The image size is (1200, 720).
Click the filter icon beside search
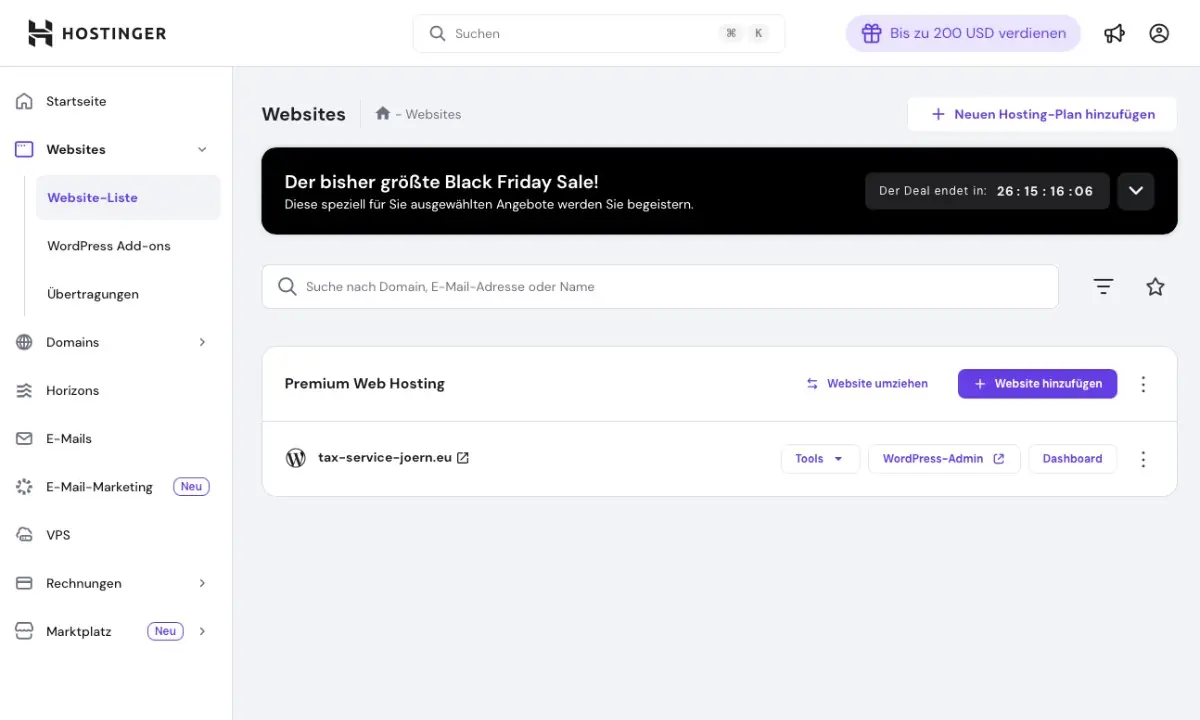[1103, 287]
